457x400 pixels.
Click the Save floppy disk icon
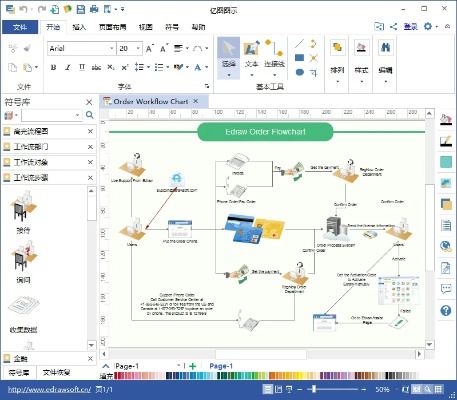pyautogui.click(x=81, y=9)
